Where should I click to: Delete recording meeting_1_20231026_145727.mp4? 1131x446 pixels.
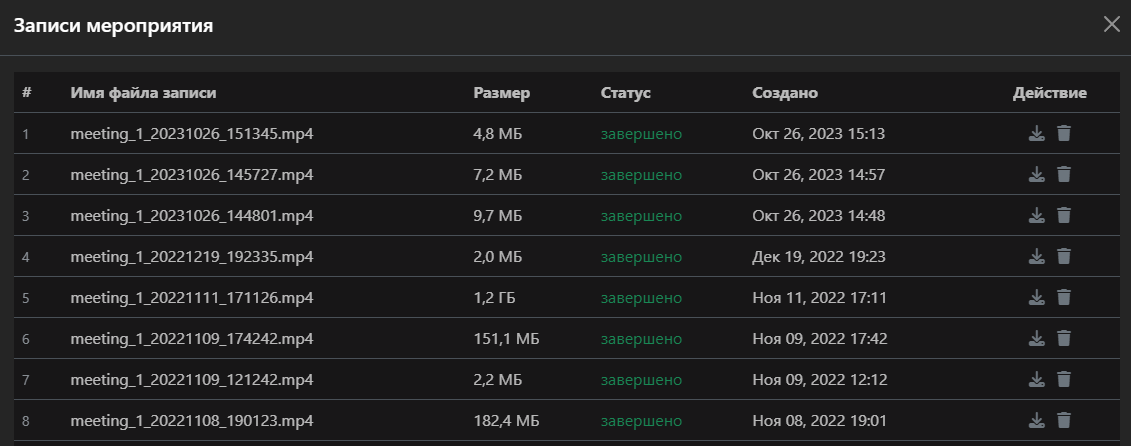click(x=1064, y=174)
